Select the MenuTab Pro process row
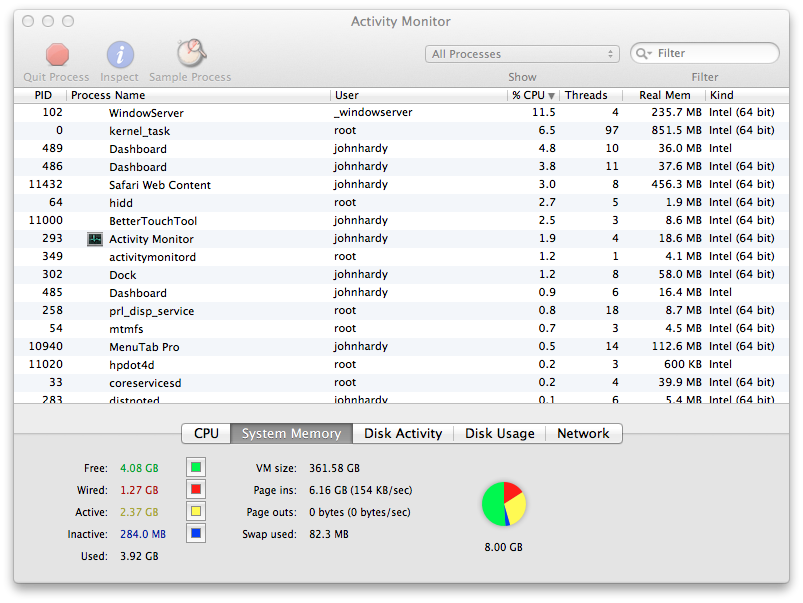The width and height of the screenshot is (803, 603). click(402, 346)
